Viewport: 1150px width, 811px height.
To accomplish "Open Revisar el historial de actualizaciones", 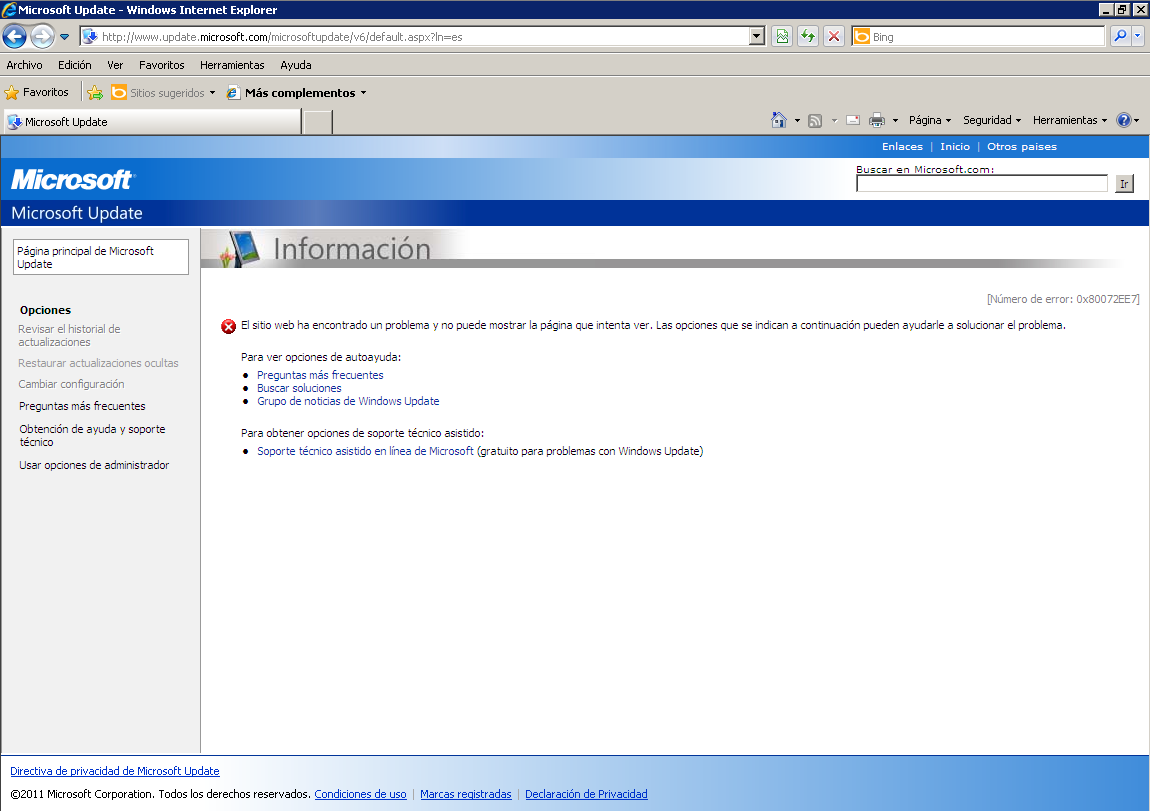I will click(x=69, y=336).
